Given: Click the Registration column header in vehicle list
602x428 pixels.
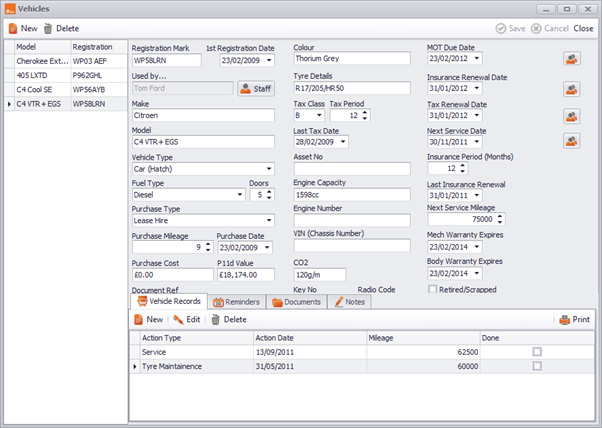Looking at the screenshot, I should (x=99, y=47).
